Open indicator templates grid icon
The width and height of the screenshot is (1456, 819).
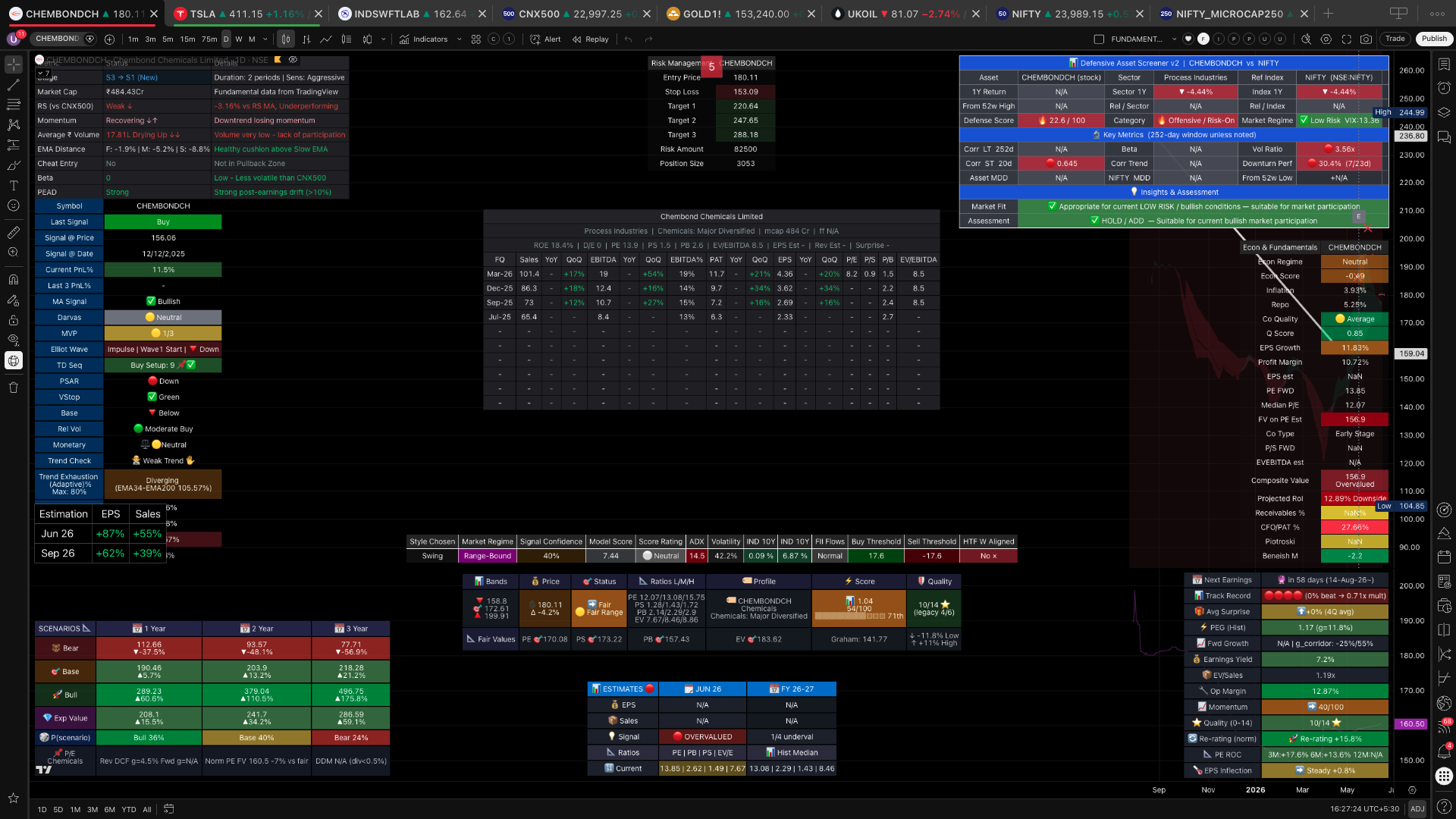476,39
